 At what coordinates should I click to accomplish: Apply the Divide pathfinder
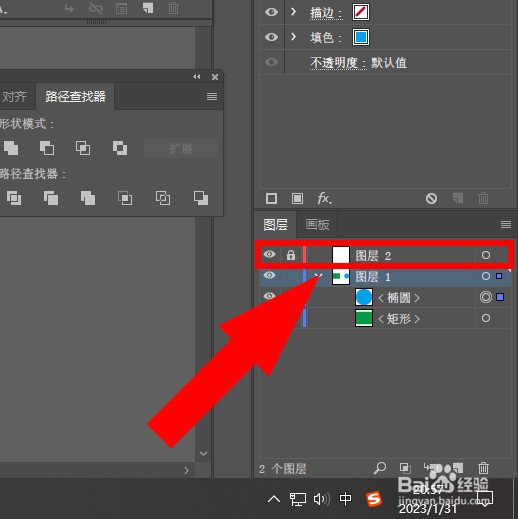(x=14, y=198)
